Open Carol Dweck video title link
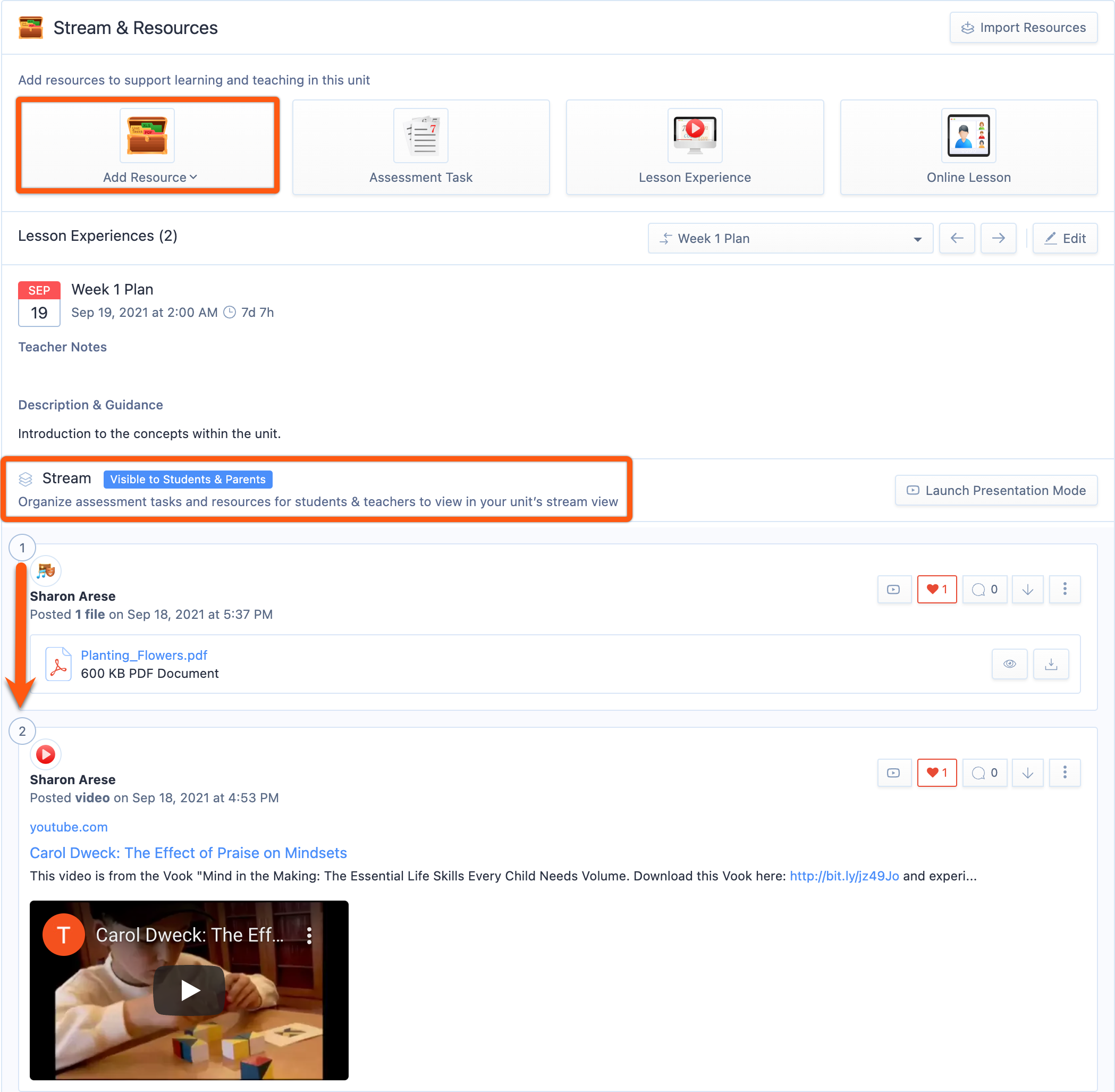1115x1092 pixels. coord(188,853)
